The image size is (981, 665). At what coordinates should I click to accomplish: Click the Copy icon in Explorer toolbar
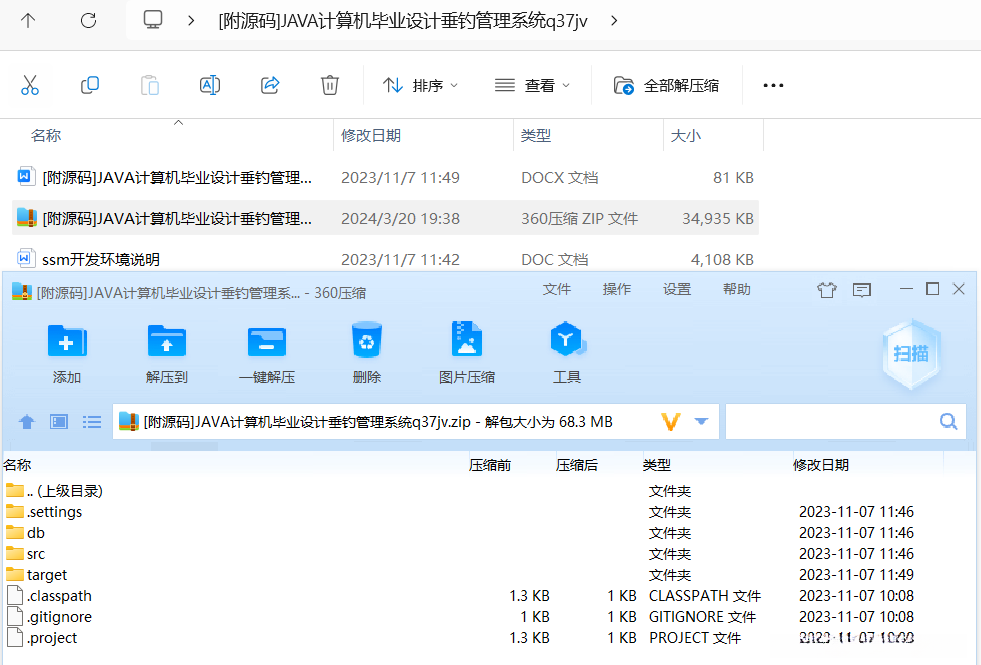click(89, 85)
